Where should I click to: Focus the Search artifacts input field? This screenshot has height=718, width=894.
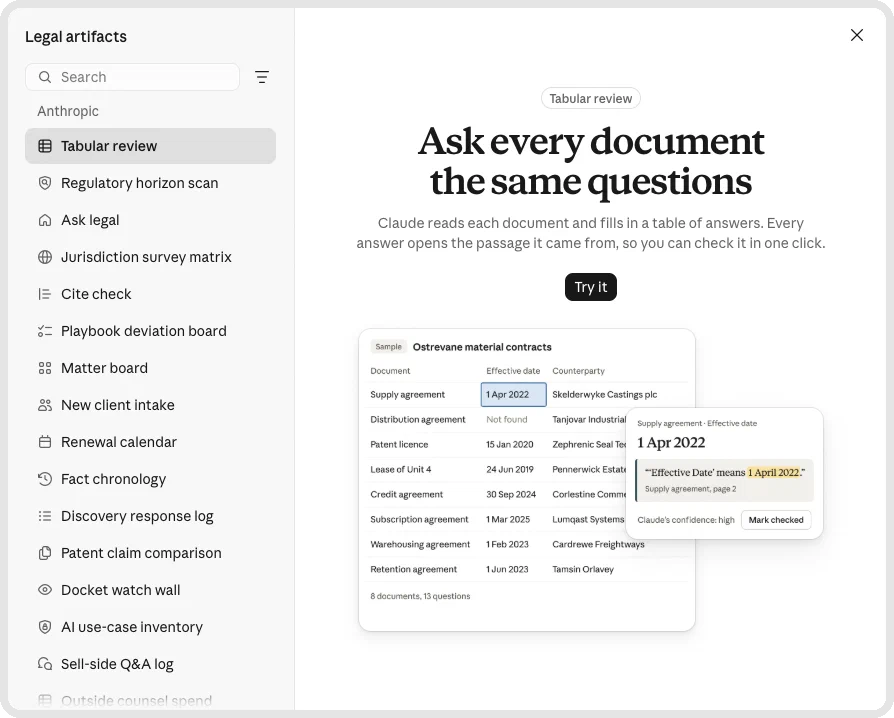(x=132, y=77)
